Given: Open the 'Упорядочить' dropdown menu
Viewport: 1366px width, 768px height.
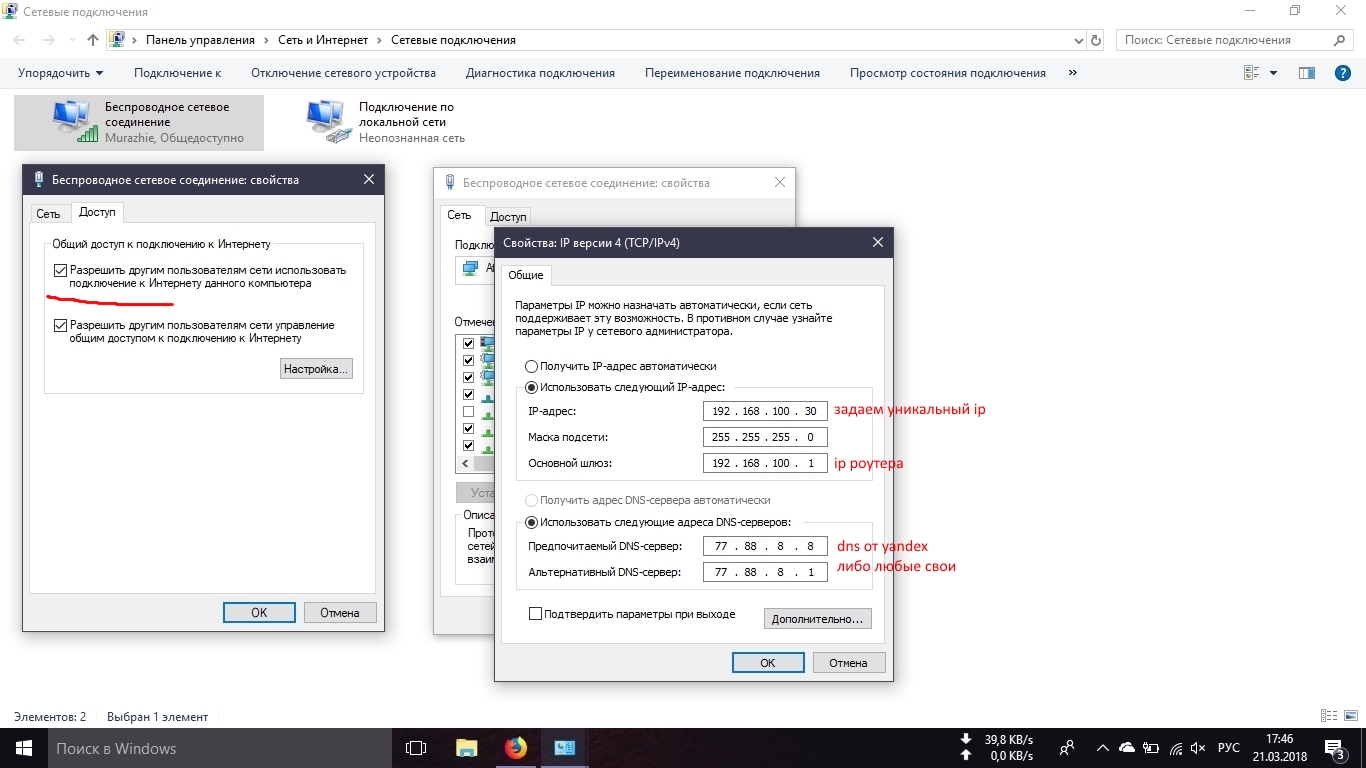Looking at the screenshot, I should pyautogui.click(x=60, y=73).
